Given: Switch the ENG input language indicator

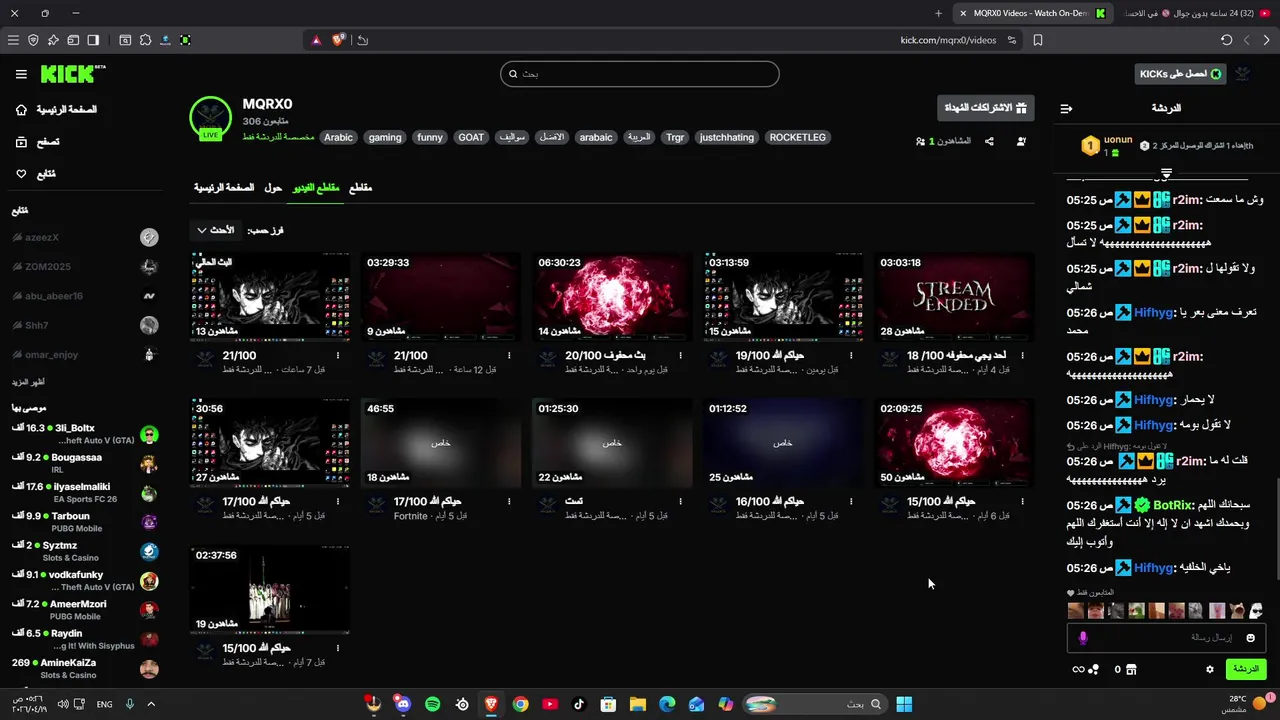Looking at the screenshot, I should [104, 704].
